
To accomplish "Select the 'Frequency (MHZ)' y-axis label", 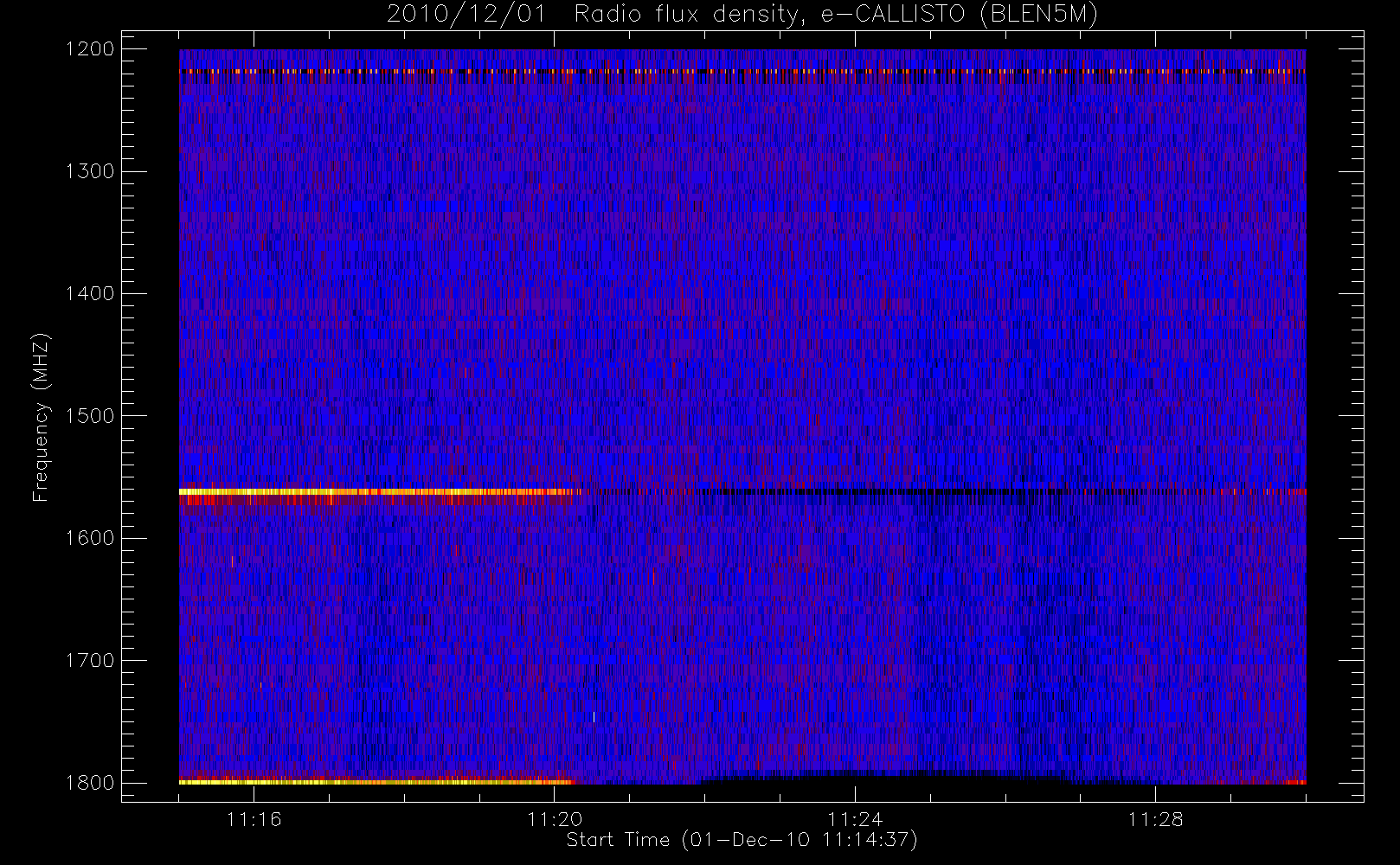I will (x=40, y=416).
